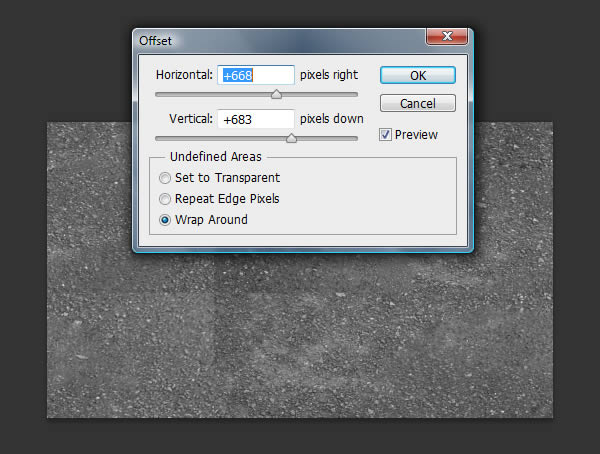600x454 pixels.
Task: Click OK in the Offset dialog
Action: click(x=417, y=75)
